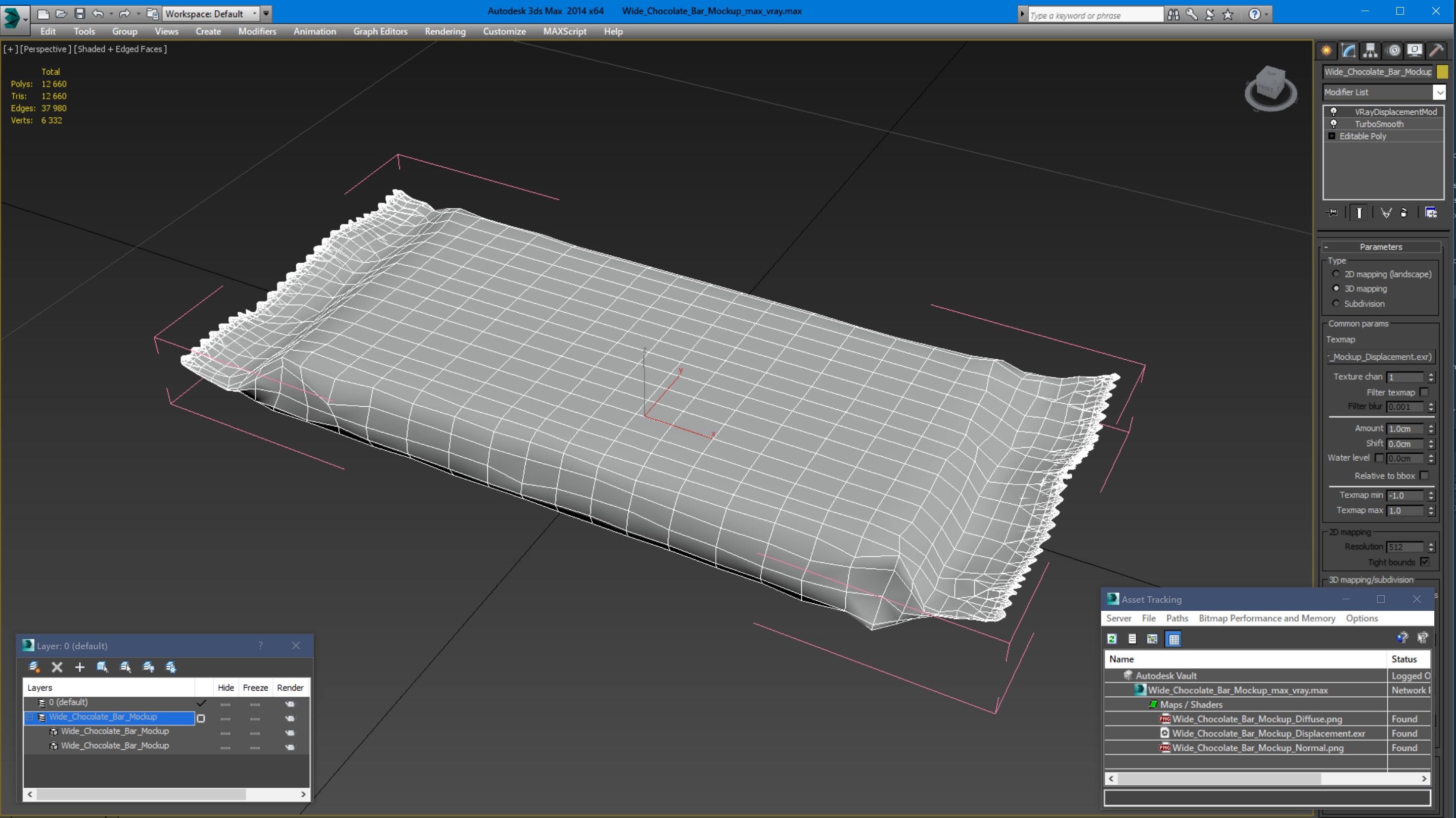
Task: Open the Motion command panel tab
Action: pyautogui.click(x=1393, y=51)
